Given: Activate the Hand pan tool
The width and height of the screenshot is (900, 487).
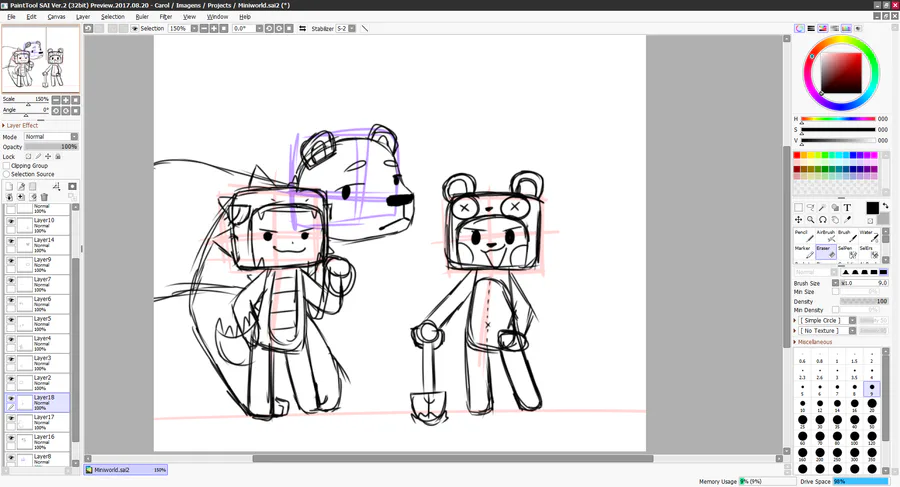Looking at the screenshot, I should (x=835, y=219).
